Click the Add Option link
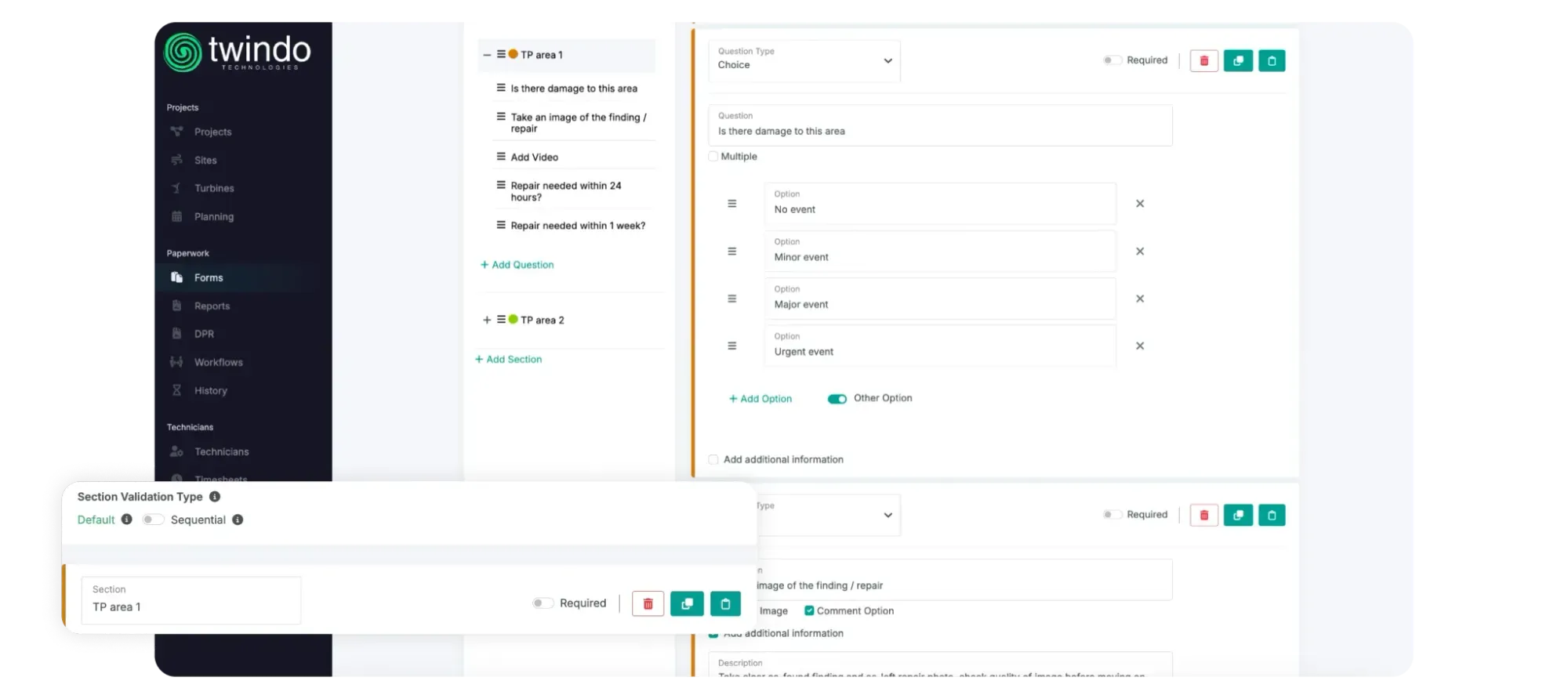This screenshot has height=699, width=1568. click(x=760, y=399)
